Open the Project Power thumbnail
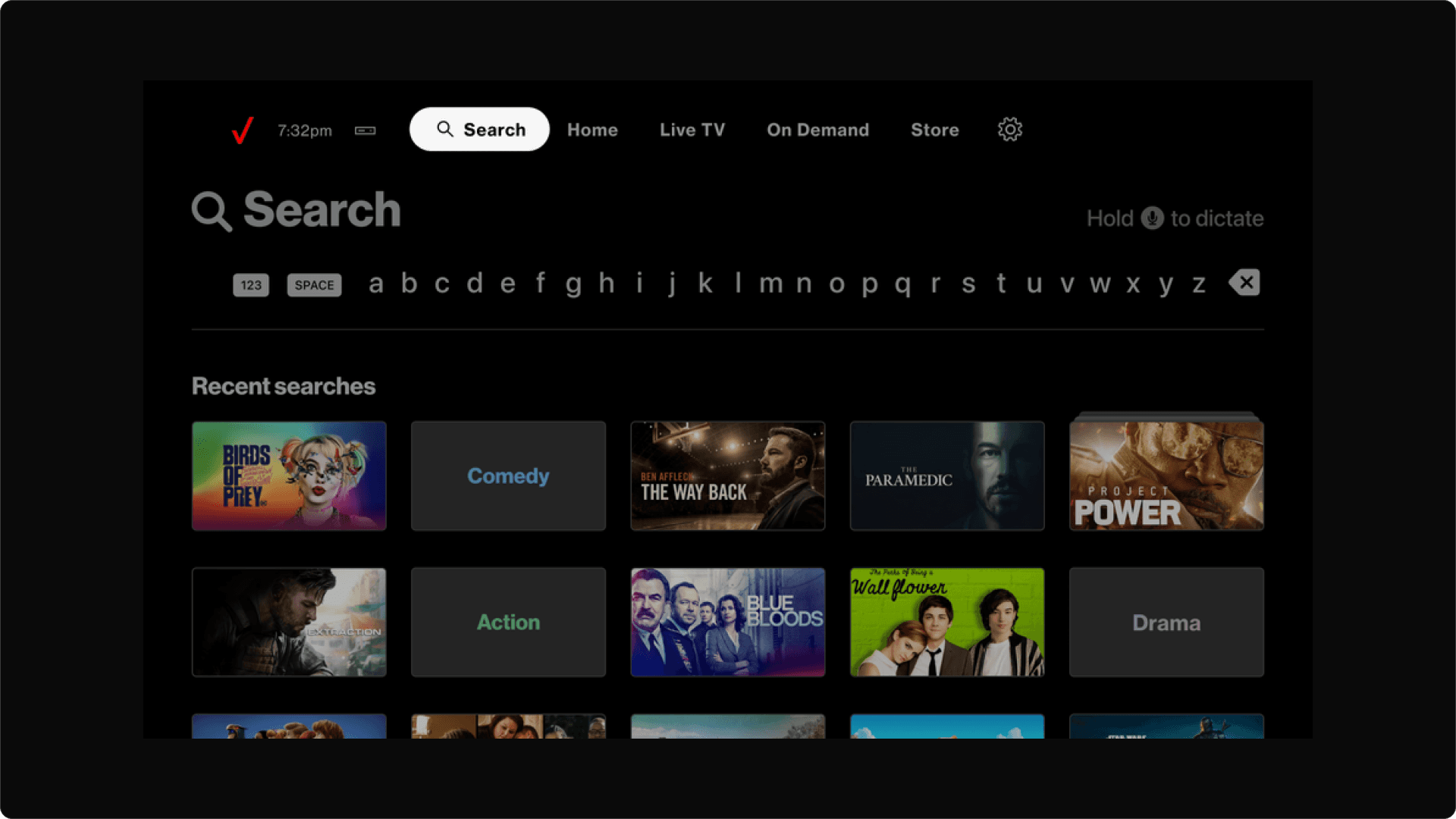 [1166, 475]
